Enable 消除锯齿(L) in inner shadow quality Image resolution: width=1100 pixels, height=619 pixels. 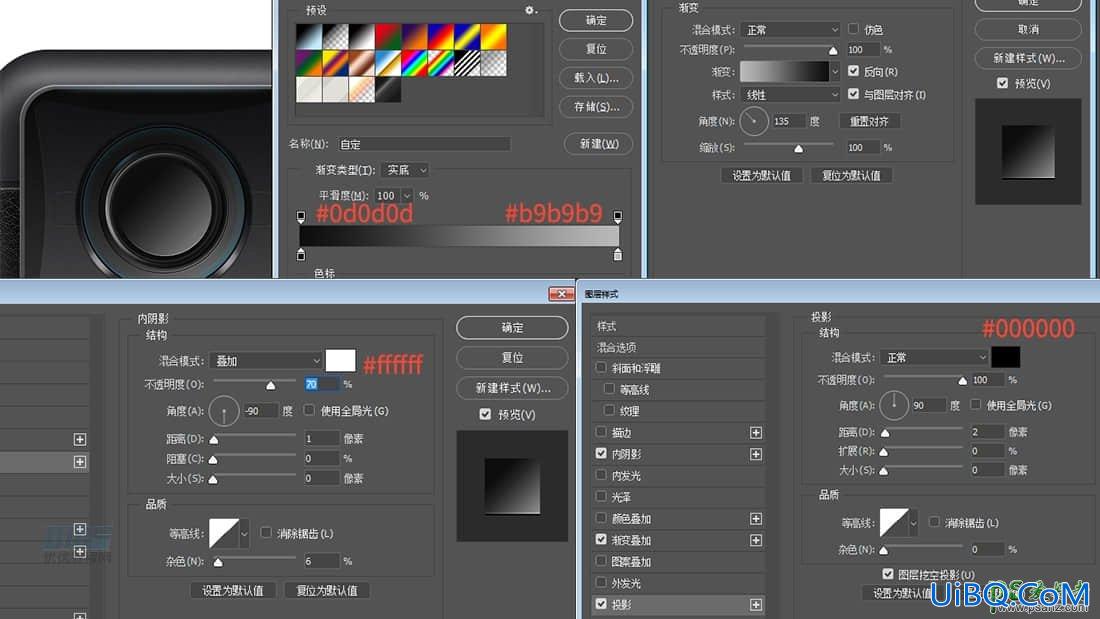[266, 533]
